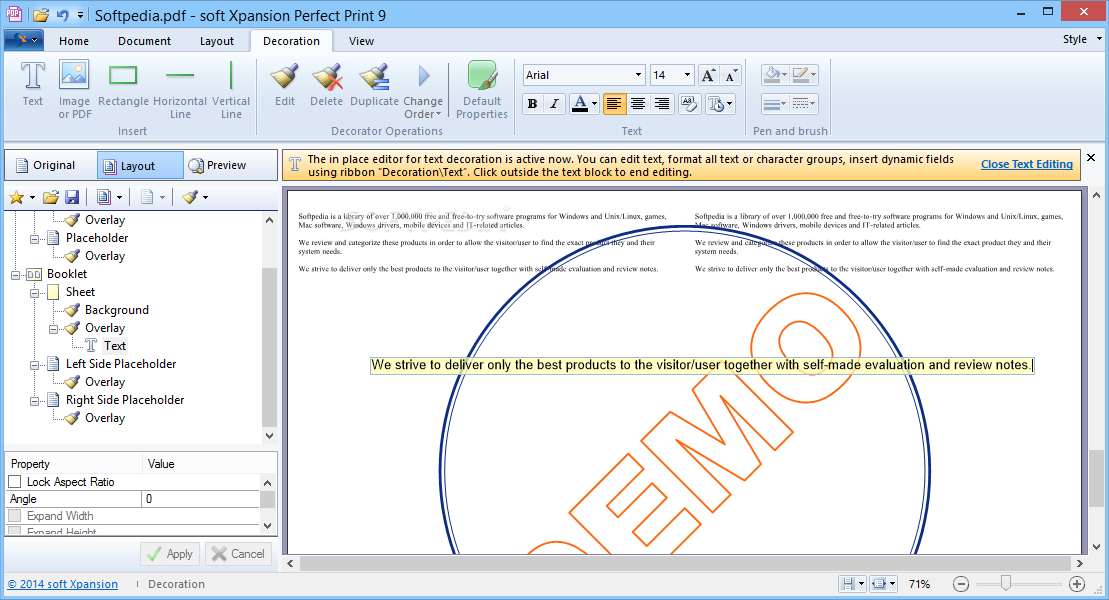Click the font color A swatch
The image size is (1109, 600).
(580, 104)
